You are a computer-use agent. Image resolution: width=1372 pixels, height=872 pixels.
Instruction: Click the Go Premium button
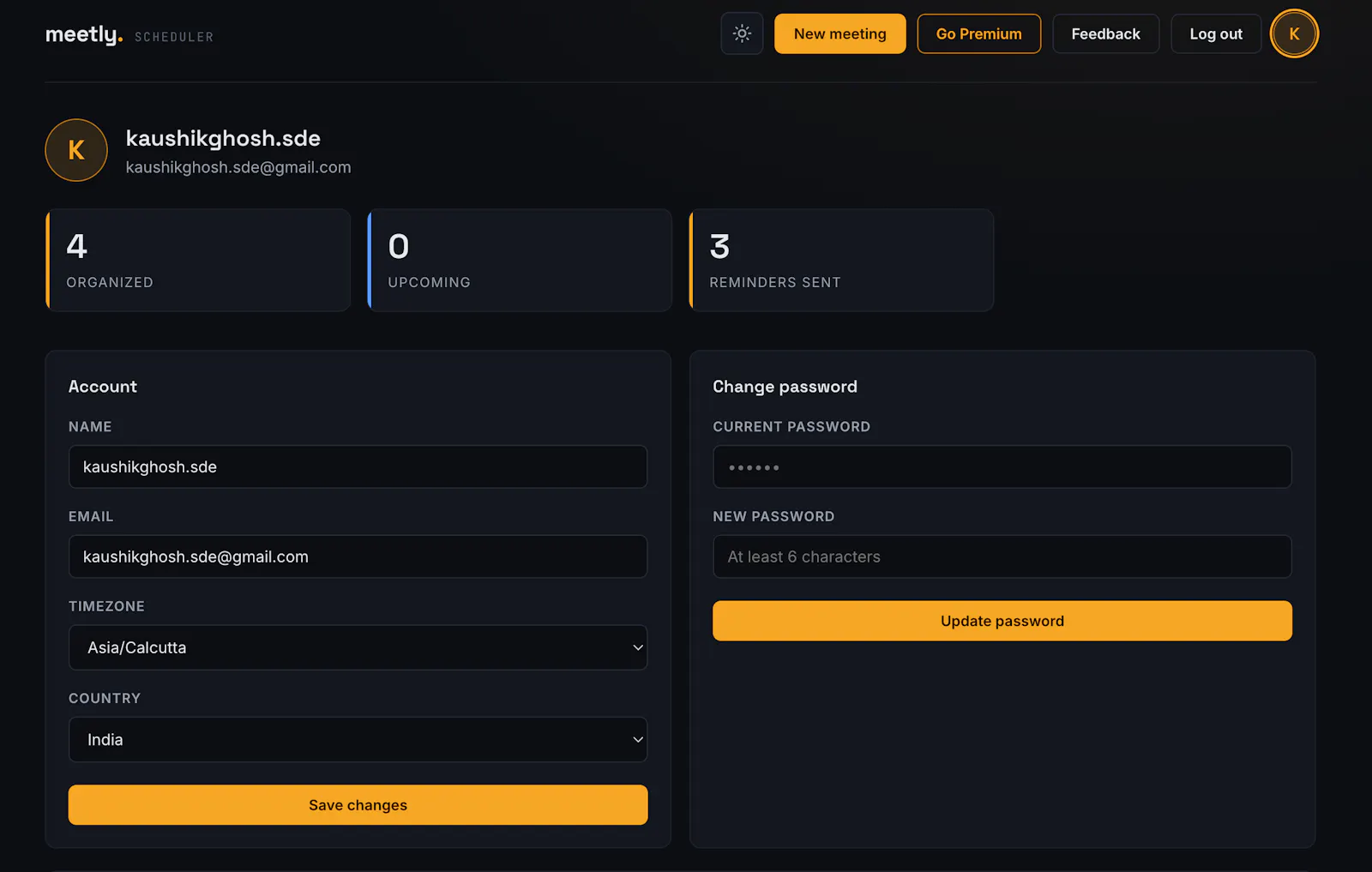click(978, 34)
